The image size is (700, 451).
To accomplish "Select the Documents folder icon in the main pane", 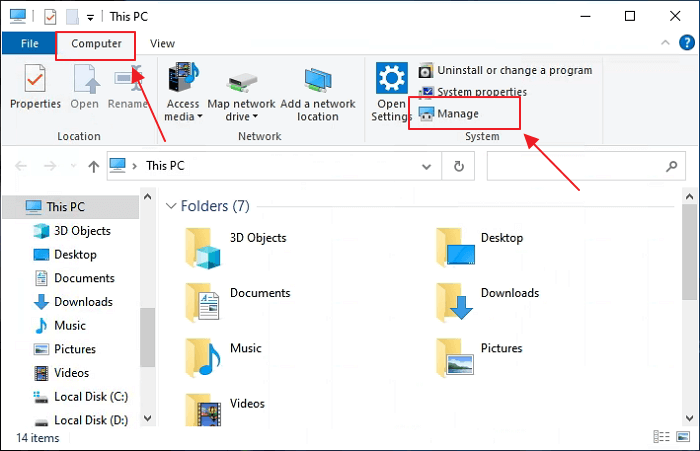I will (203, 302).
